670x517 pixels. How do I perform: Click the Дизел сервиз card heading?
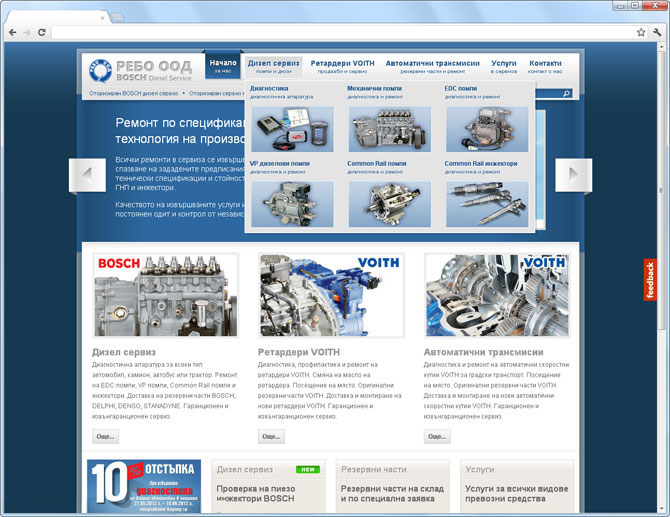[124, 352]
